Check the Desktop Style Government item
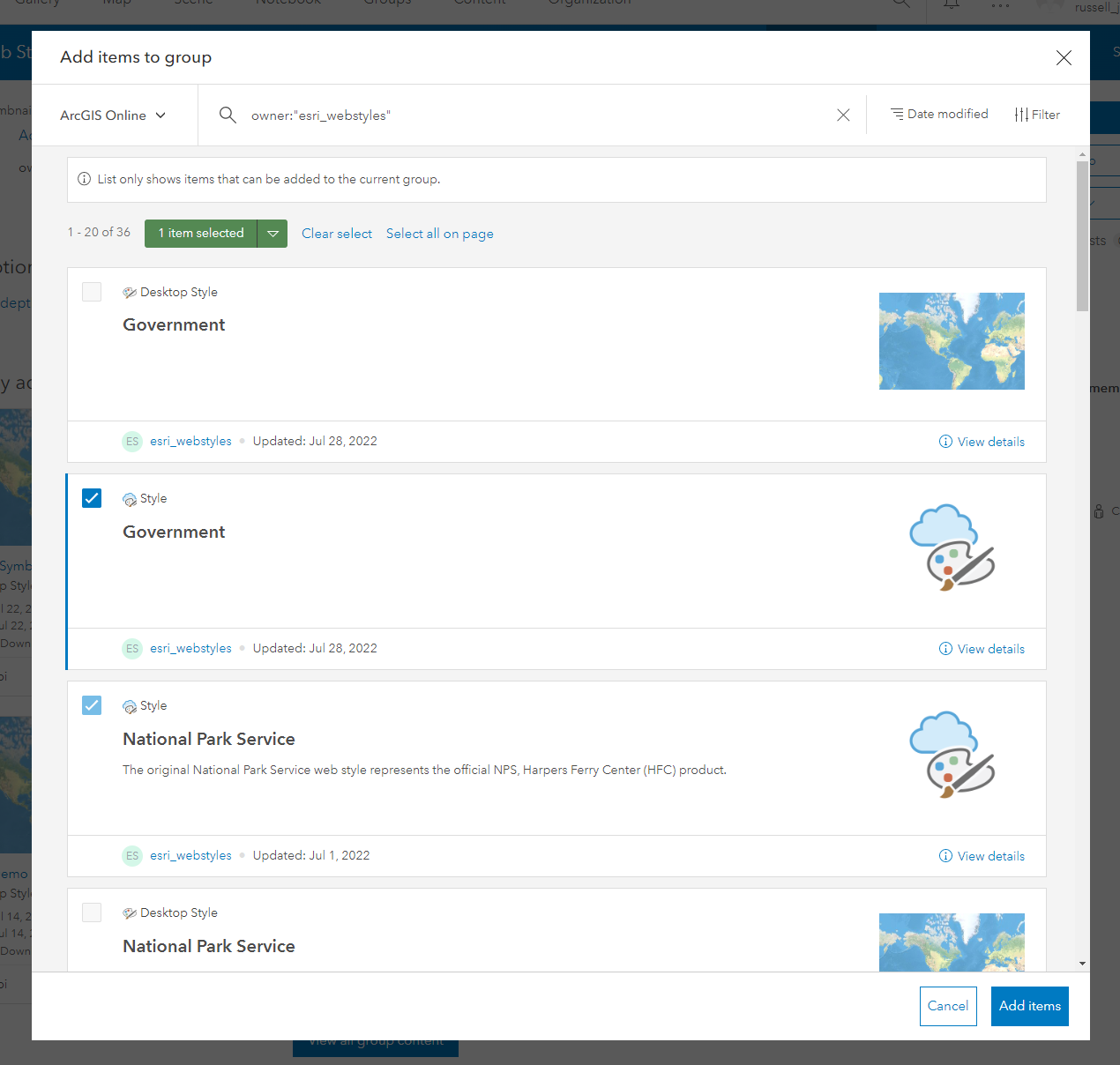The image size is (1120, 1065). click(92, 292)
